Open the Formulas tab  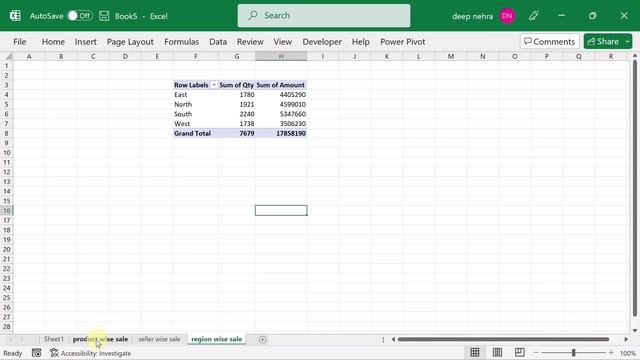182,42
